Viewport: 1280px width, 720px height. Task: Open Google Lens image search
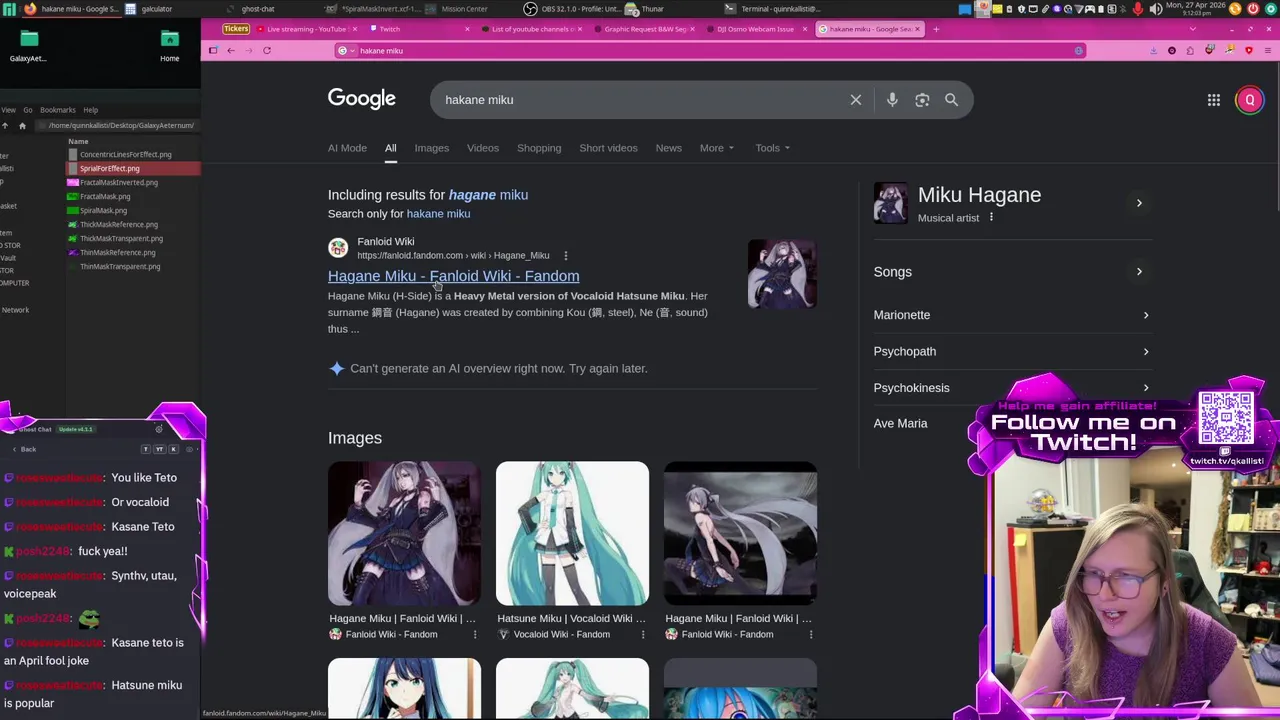922,100
